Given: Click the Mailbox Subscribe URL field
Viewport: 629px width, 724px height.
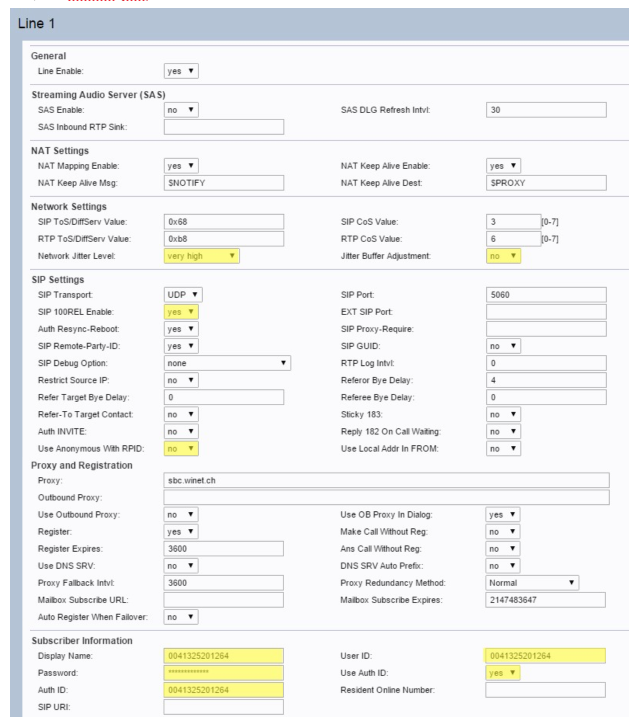Looking at the screenshot, I should click(224, 600).
